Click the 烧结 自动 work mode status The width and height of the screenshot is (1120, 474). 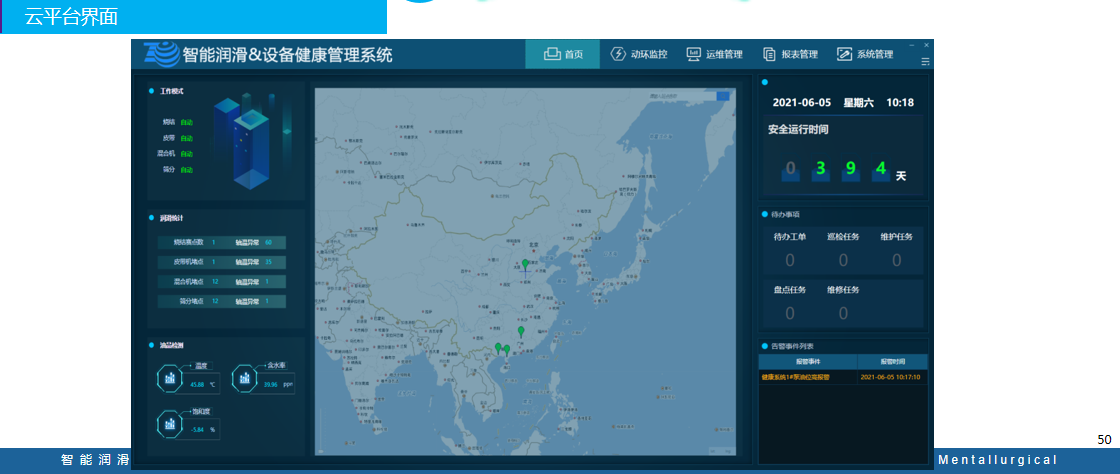pyautogui.click(x=186, y=122)
